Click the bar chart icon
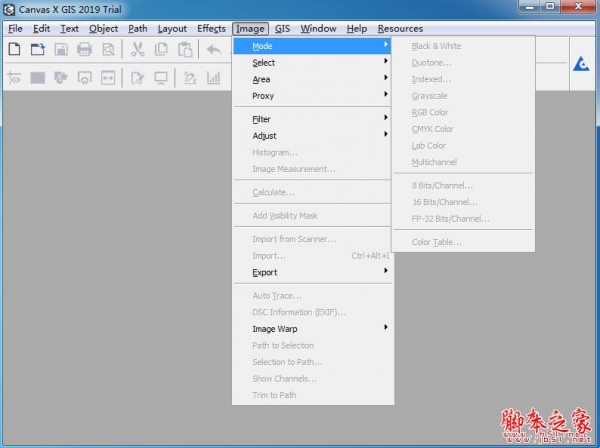This screenshot has width=600, height=448. (x=214, y=78)
